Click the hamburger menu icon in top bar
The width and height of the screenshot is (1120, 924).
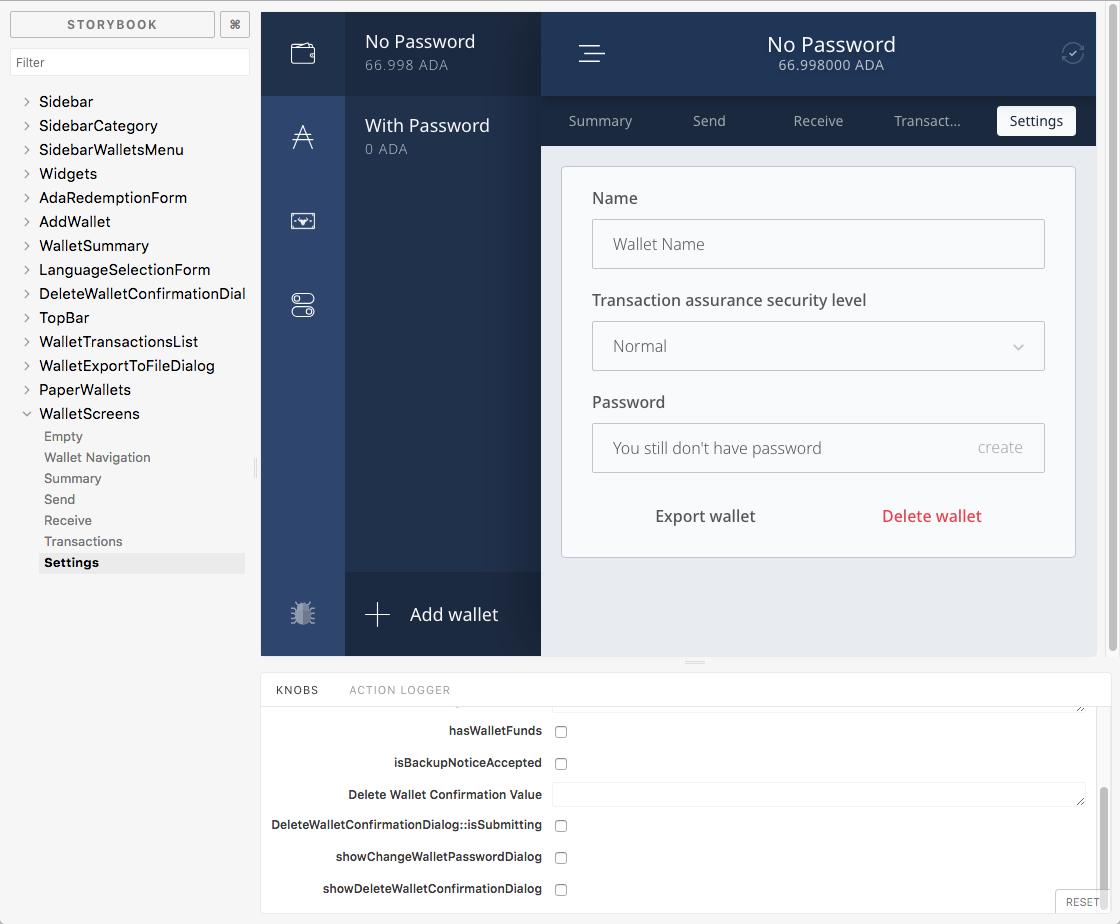591,54
